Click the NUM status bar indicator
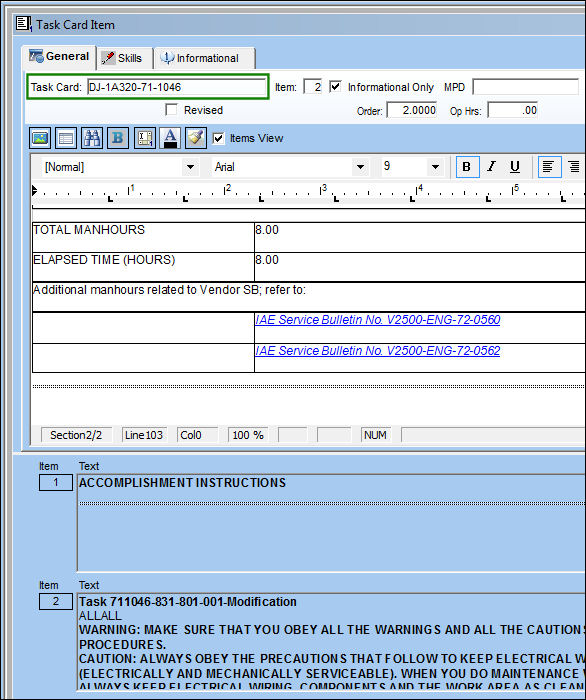The width and height of the screenshot is (586, 700). pos(375,435)
